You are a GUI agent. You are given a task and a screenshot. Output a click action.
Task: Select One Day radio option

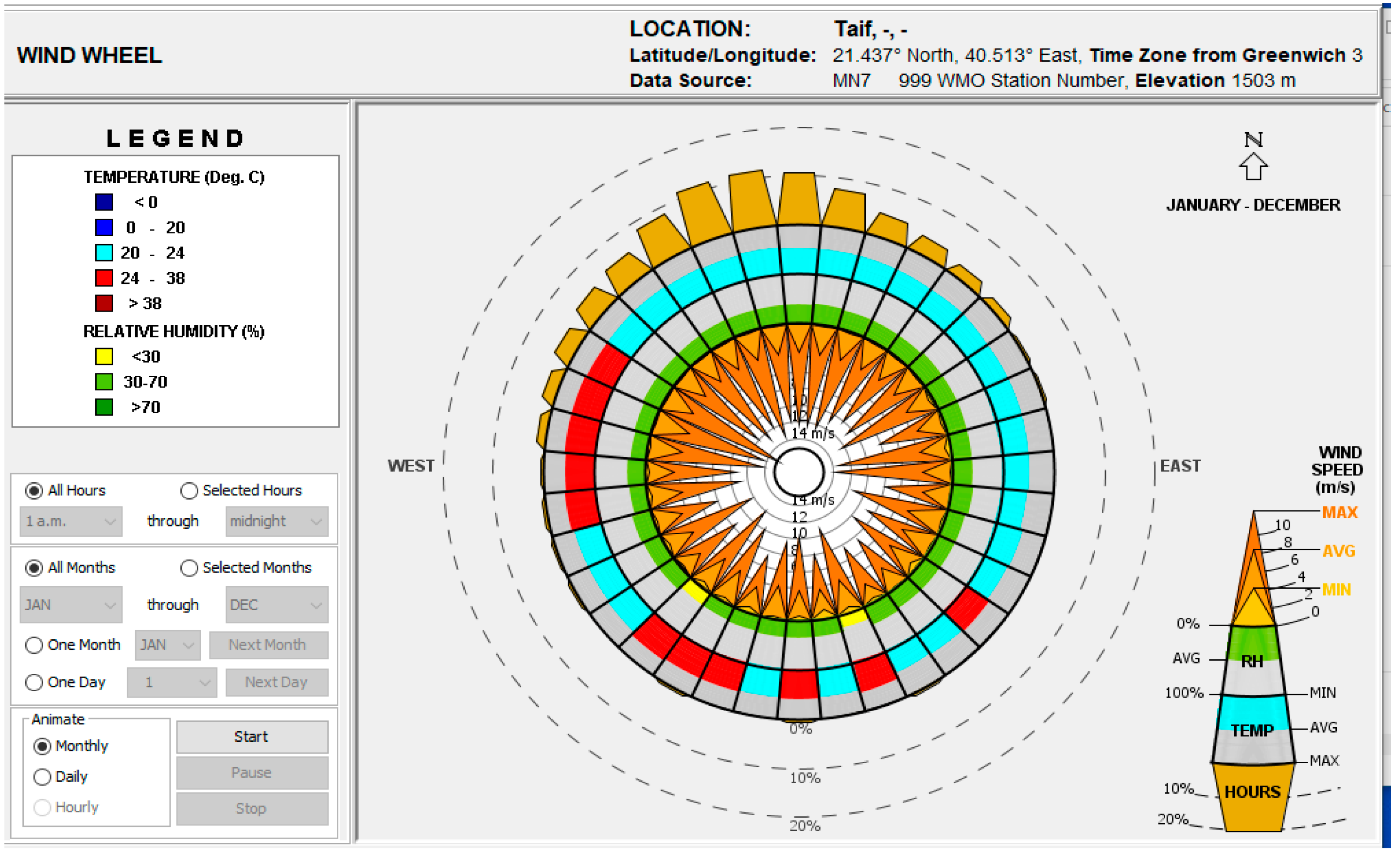(34, 682)
